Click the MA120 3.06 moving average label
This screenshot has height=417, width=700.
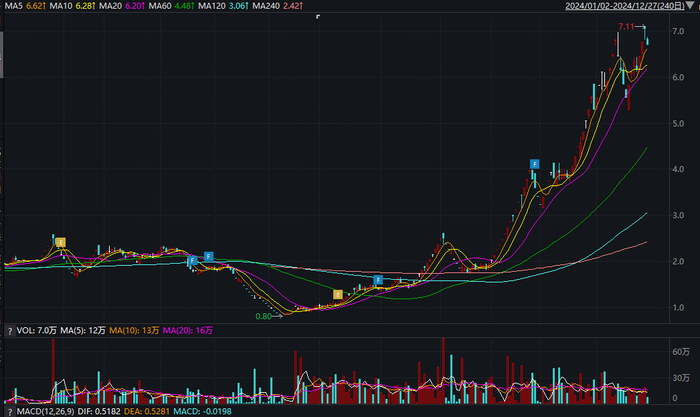click(223, 6)
